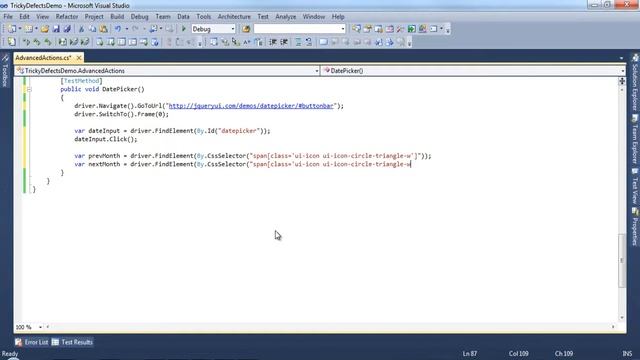Click the 'dateInput.Click();' code line
This screenshot has width=640, height=360.
pos(106,139)
